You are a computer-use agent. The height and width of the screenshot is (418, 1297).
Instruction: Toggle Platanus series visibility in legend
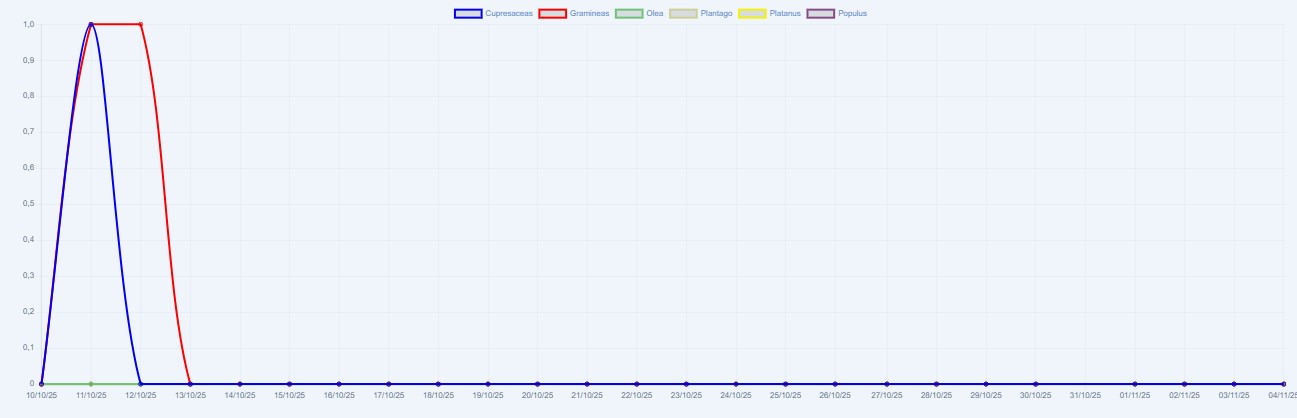tap(785, 13)
